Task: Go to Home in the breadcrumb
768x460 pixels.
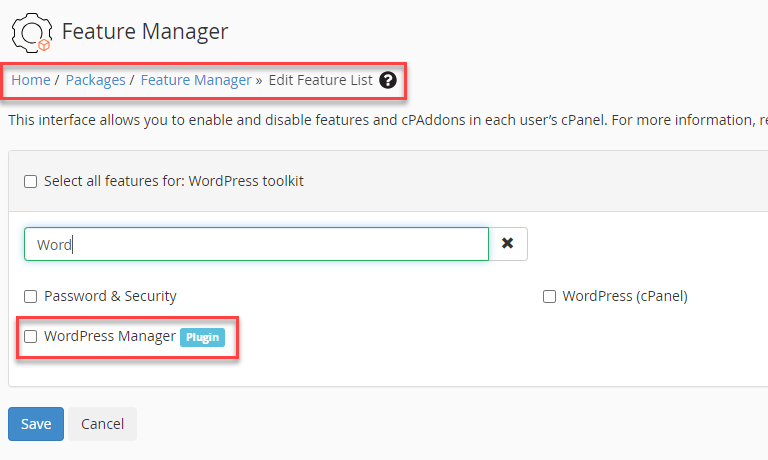Action: tap(30, 80)
